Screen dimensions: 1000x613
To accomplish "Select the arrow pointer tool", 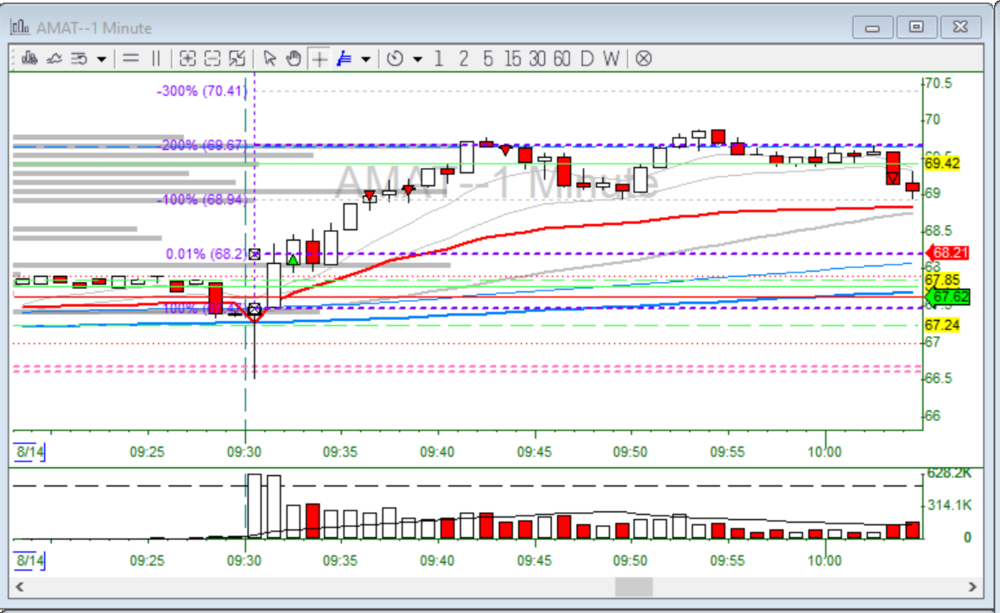I will (269, 59).
